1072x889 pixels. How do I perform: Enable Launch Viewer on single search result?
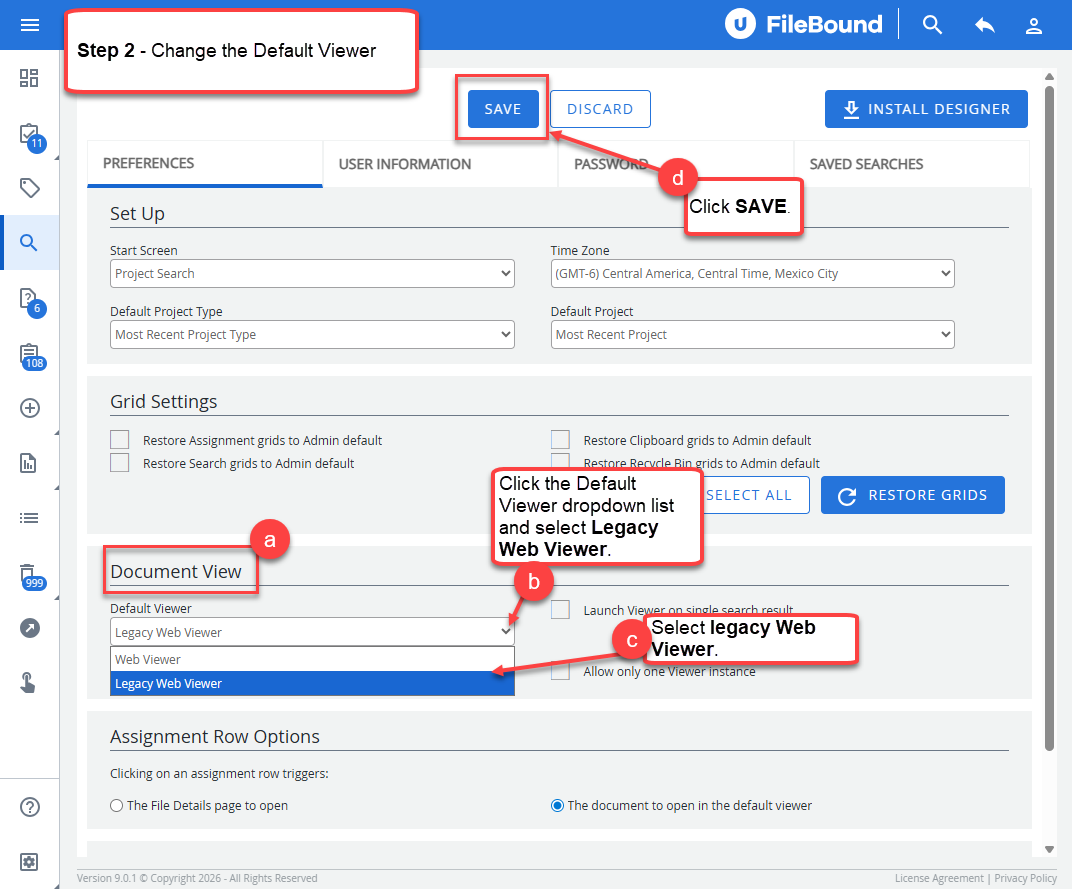[x=561, y=609]
